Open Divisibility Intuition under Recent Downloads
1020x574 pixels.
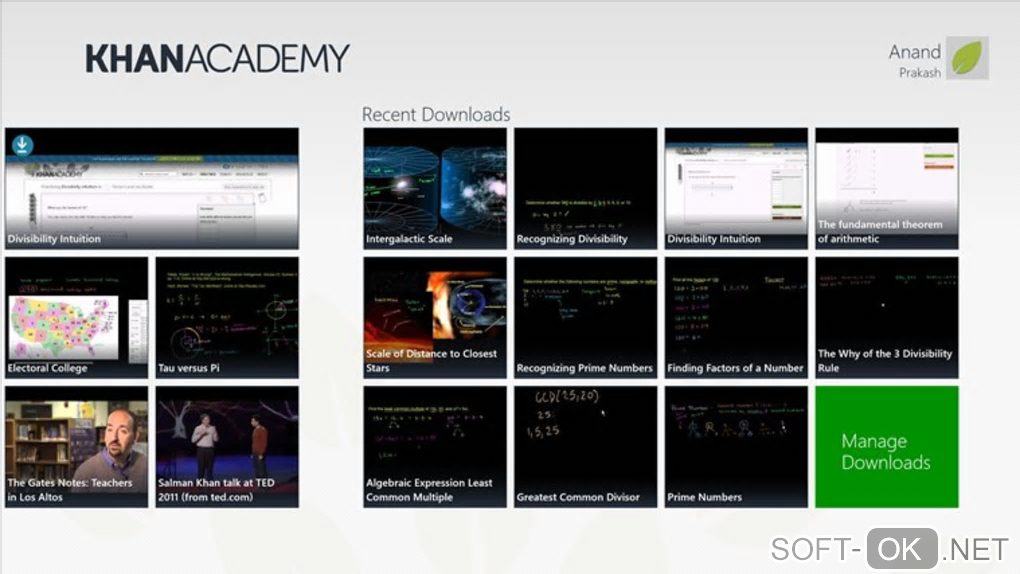[736, 188]
